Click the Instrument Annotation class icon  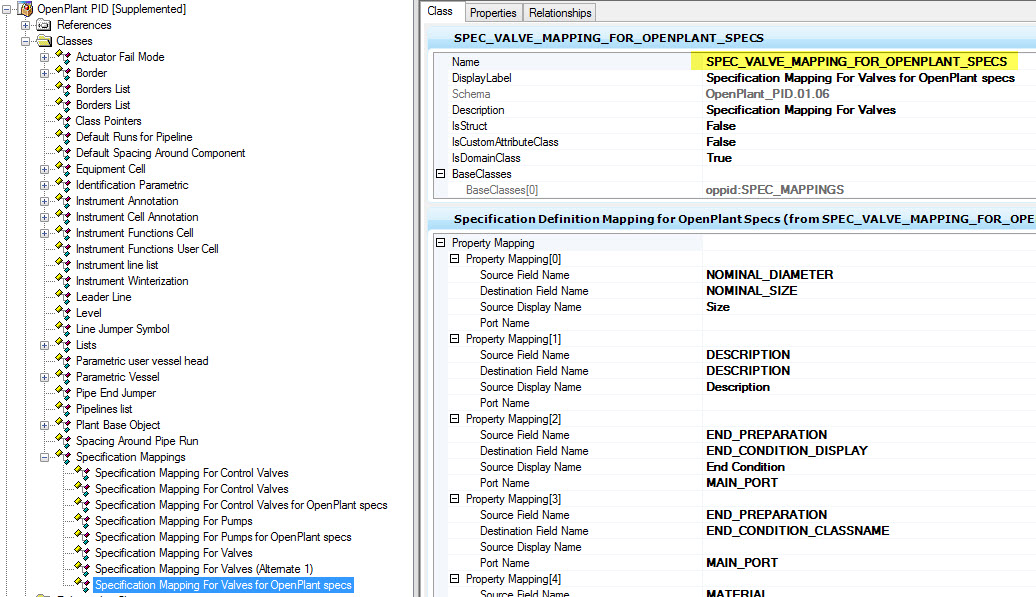63,201
